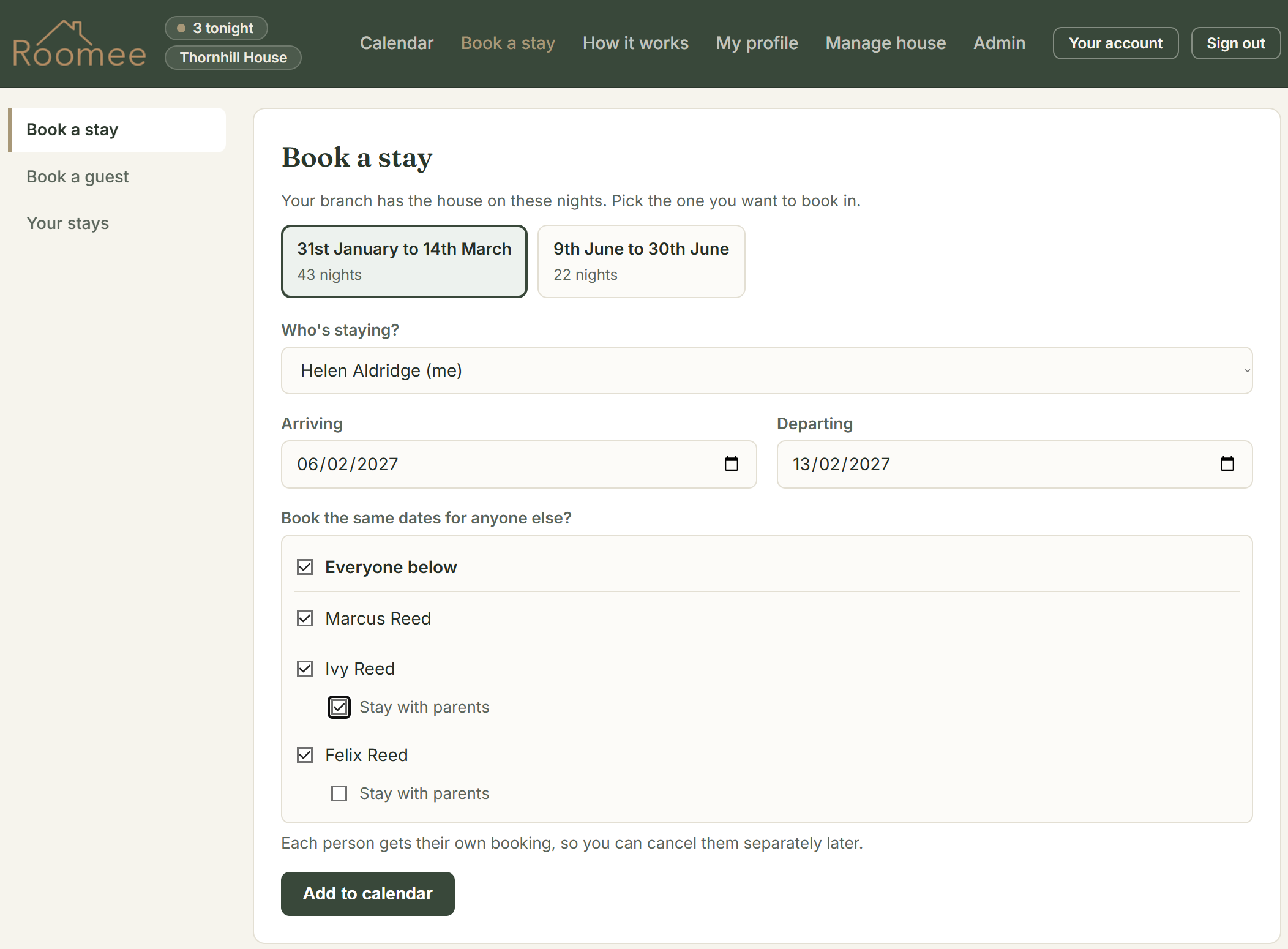
Task: Click the 'Sign out' button
Action: 1235,43
